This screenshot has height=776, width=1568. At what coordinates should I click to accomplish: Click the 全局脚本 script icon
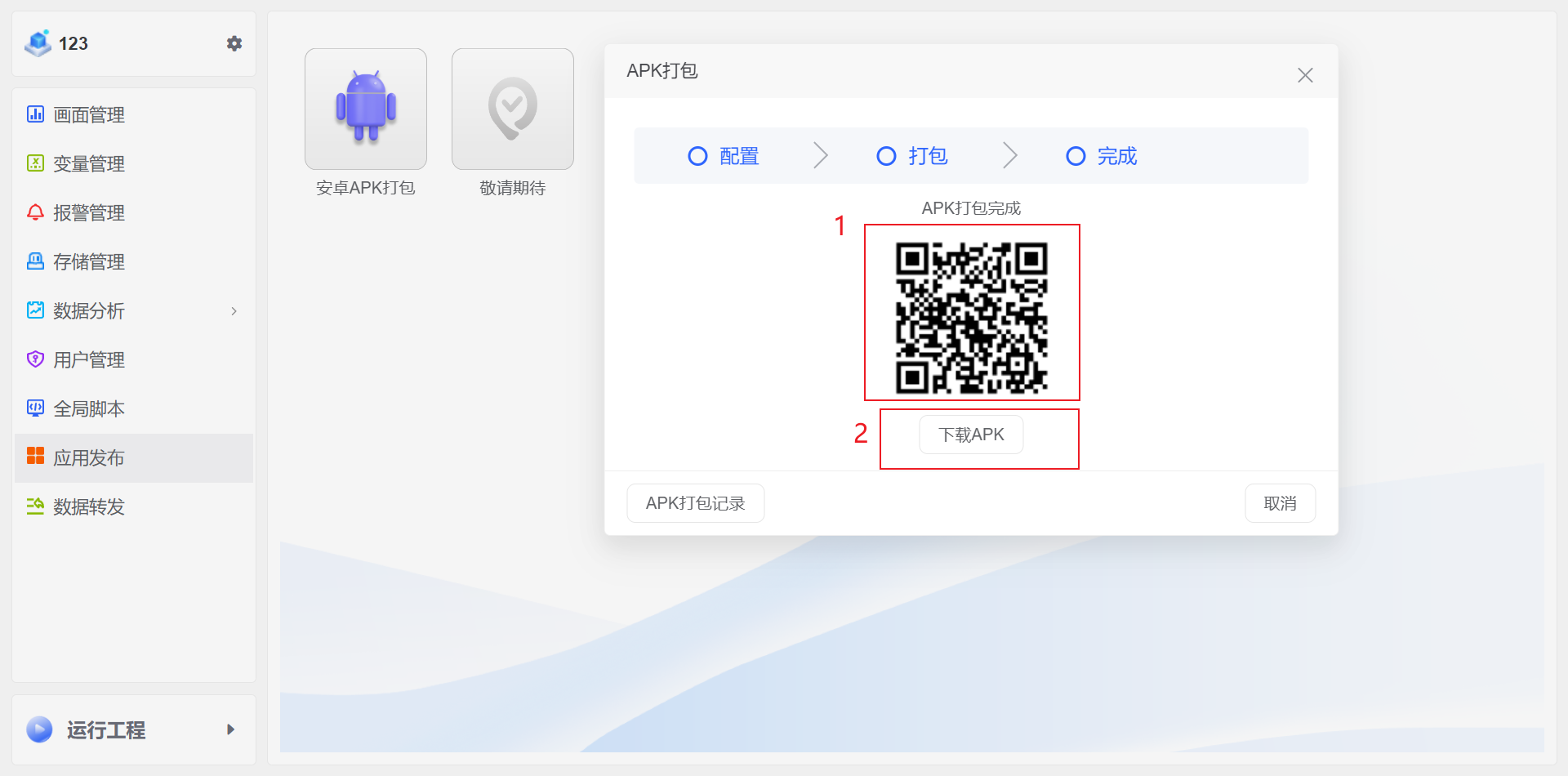(35, 408)
